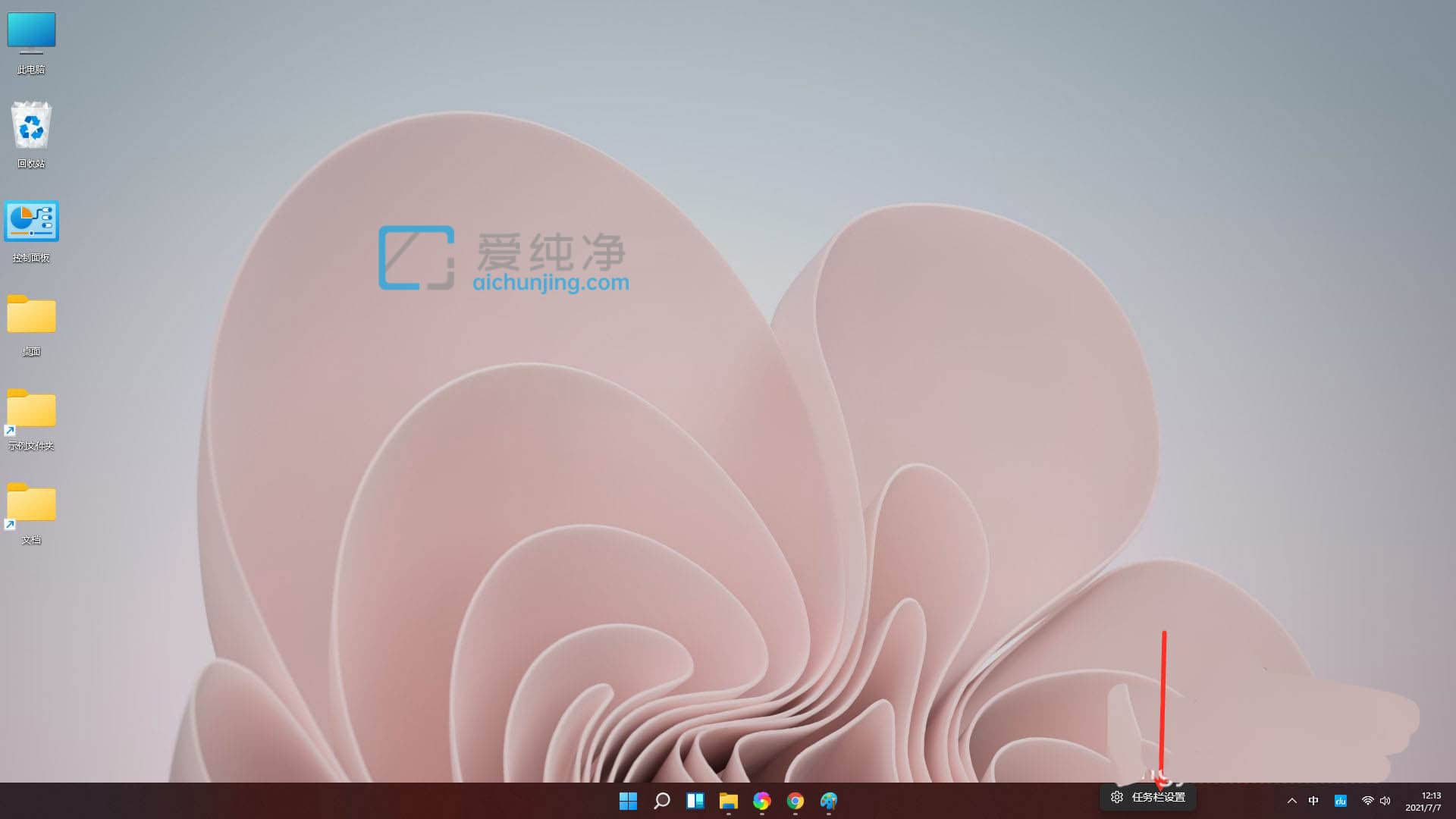1456x819 pixels.
Task: Select 此电脑 desktop icon
Action: click(x=31, y=43)
